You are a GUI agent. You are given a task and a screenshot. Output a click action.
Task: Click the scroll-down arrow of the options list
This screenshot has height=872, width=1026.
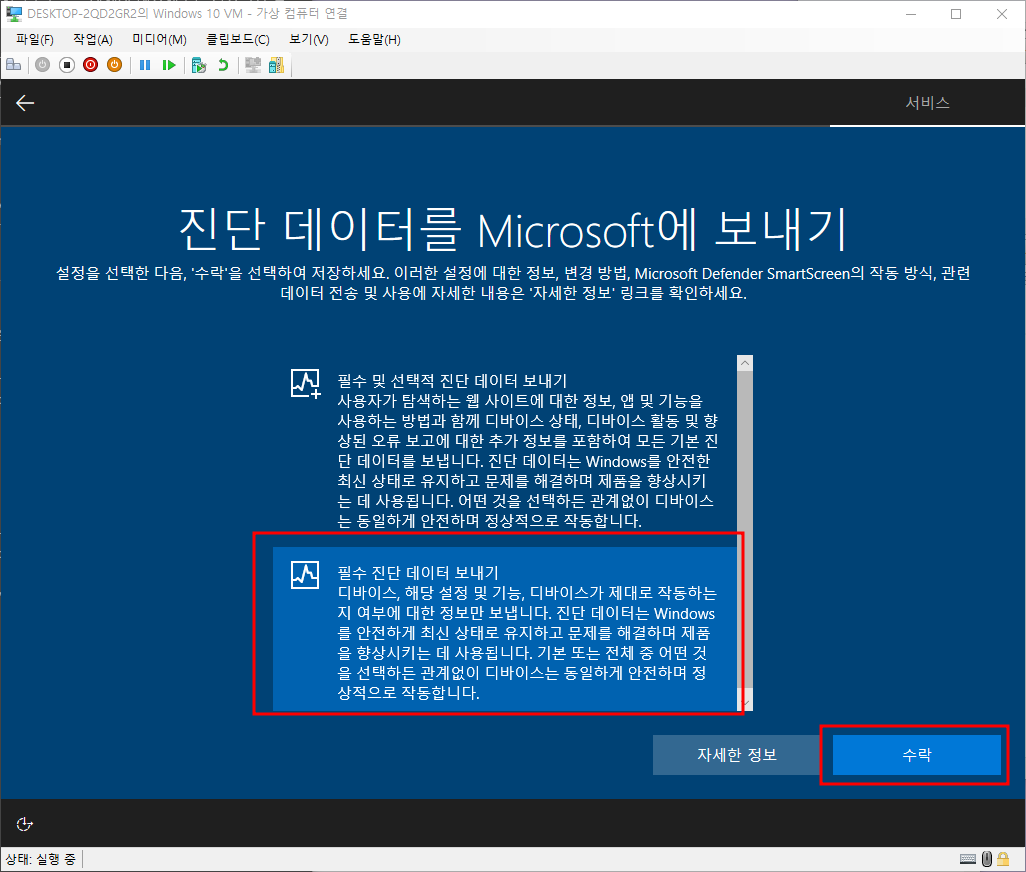click(x=745, y=703)
